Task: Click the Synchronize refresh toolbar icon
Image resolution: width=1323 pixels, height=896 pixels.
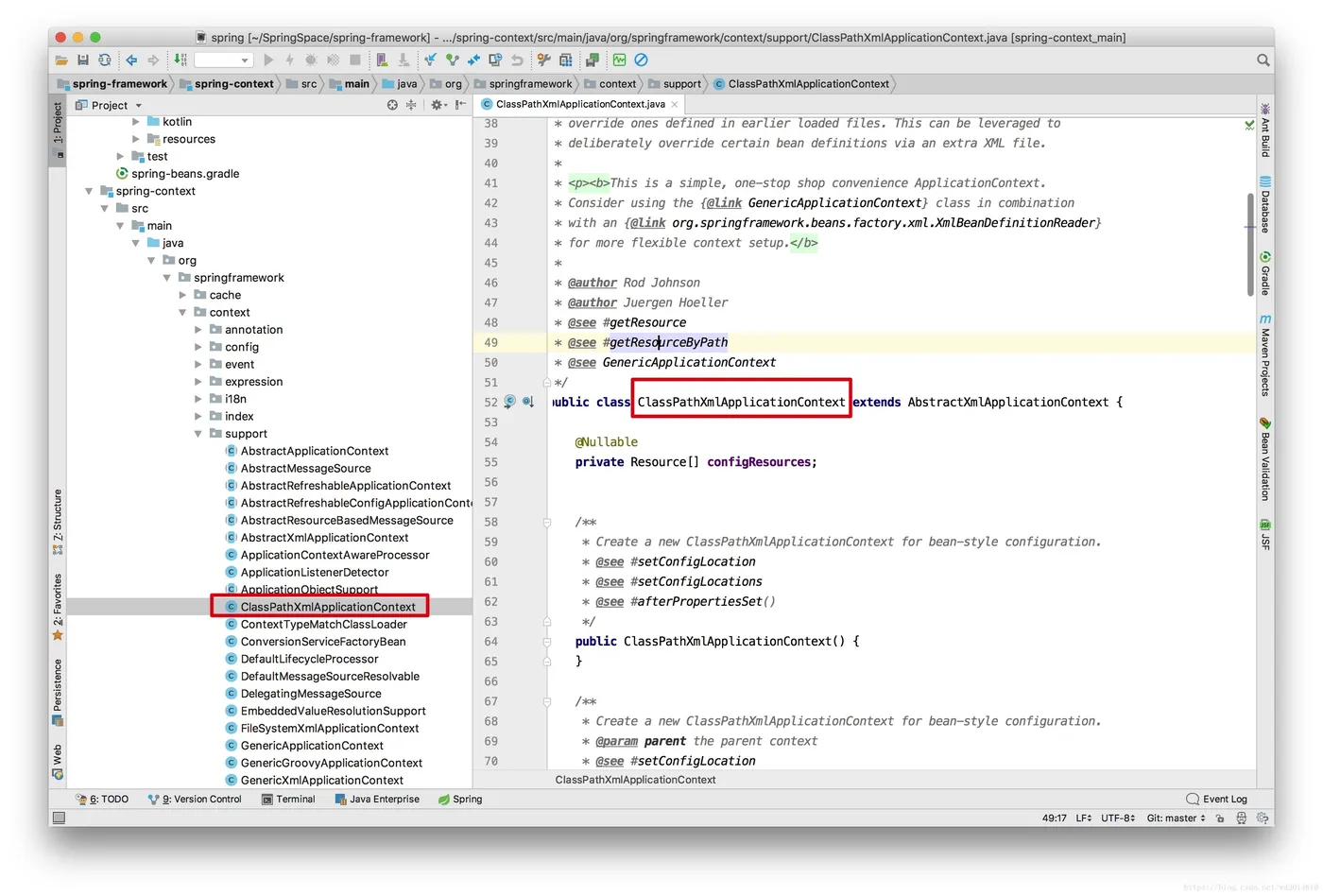Action: (104, 60)
